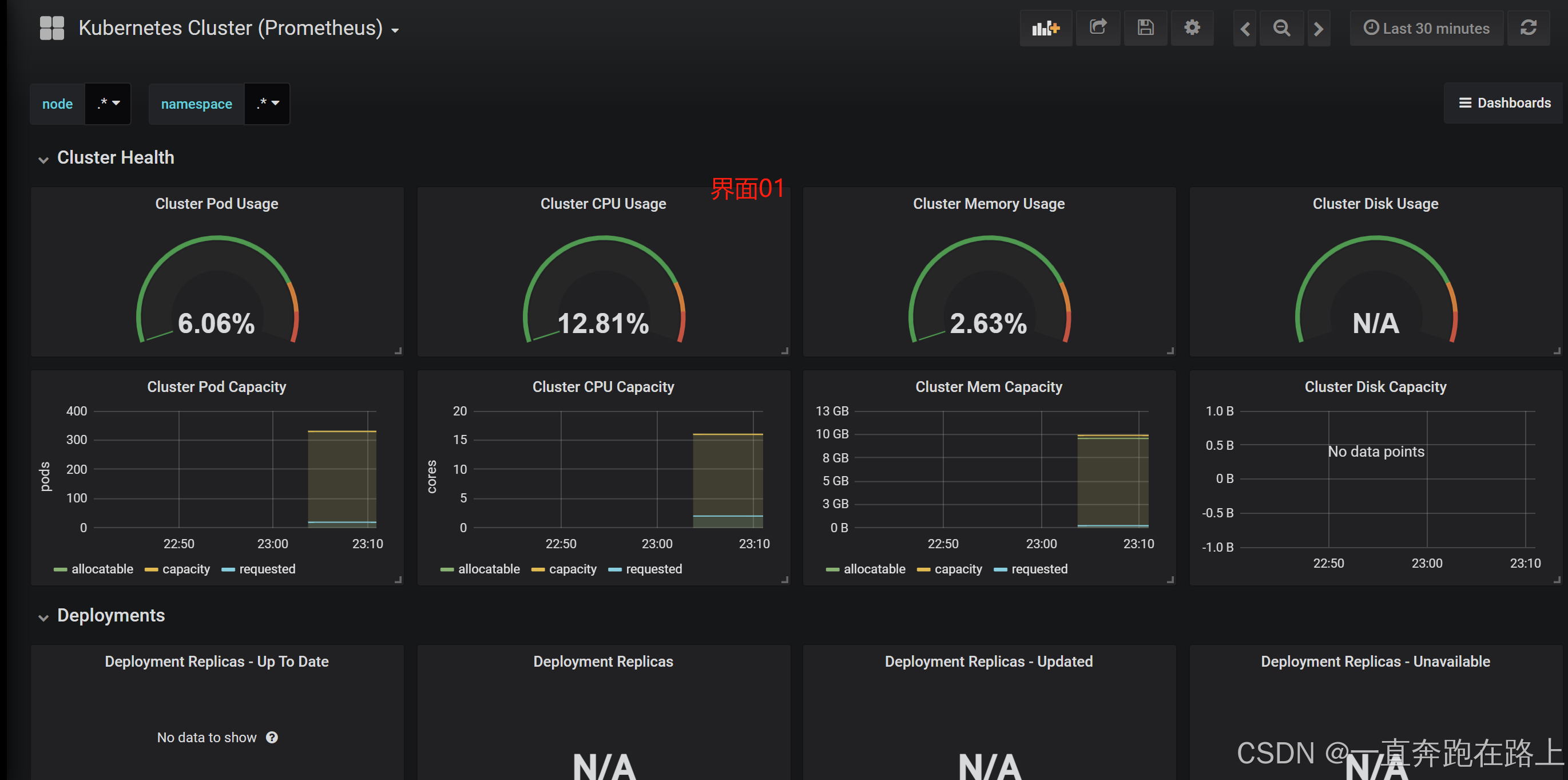The image size is (1568, 780).
Task: Open Cluster Disk Capacity panel title menu
Action: (1375, 387)
